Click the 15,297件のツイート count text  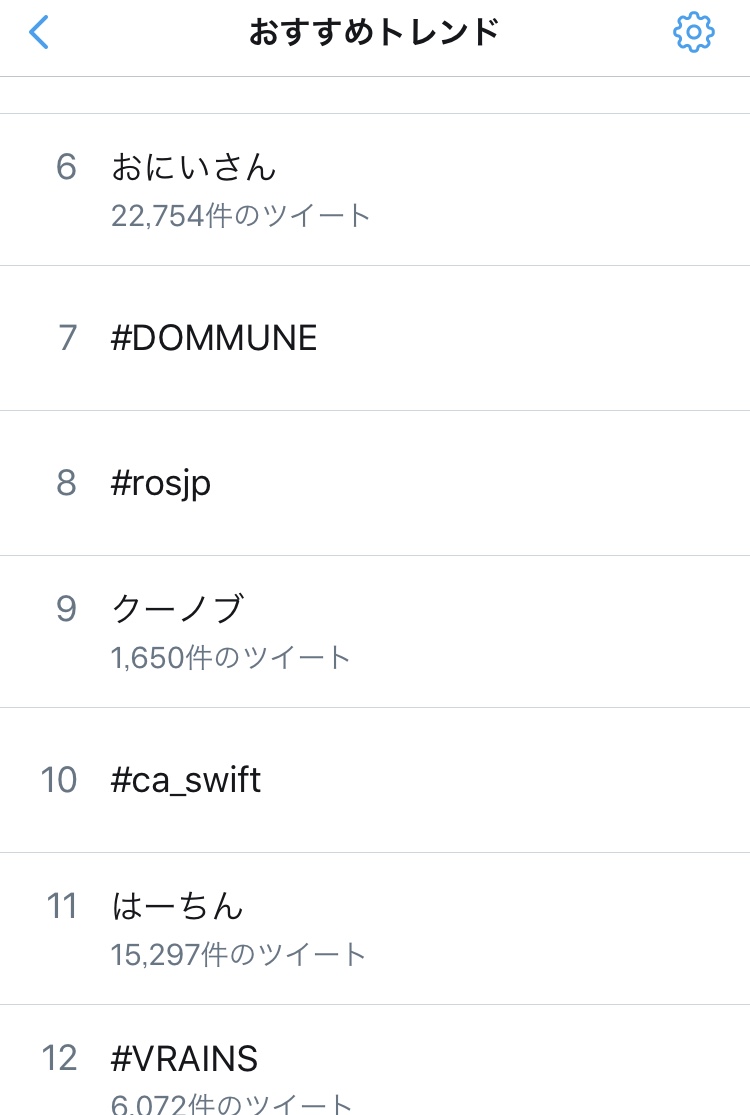239,954
